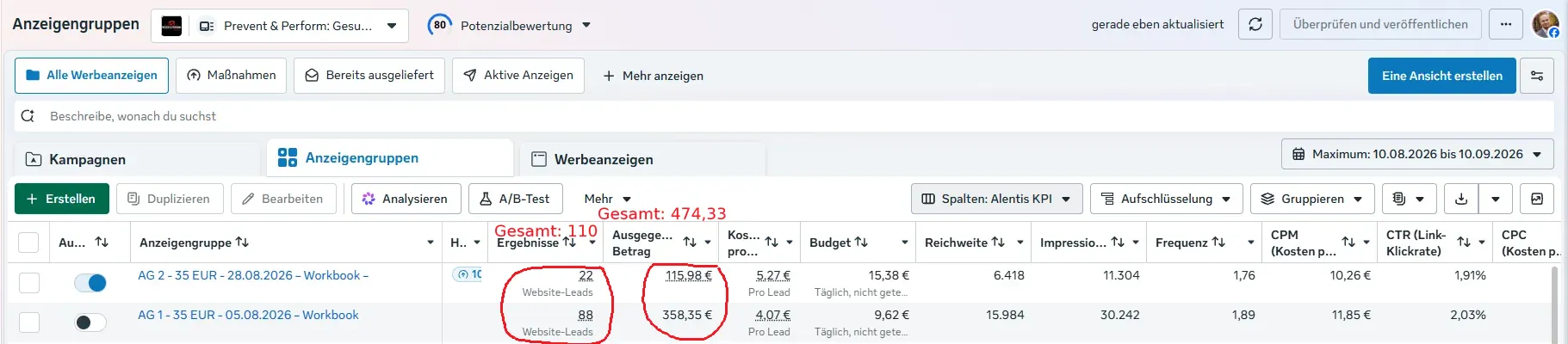Open the view filter settings icon
This screenshot has width=1568, height=344.
click(1537, 76)
